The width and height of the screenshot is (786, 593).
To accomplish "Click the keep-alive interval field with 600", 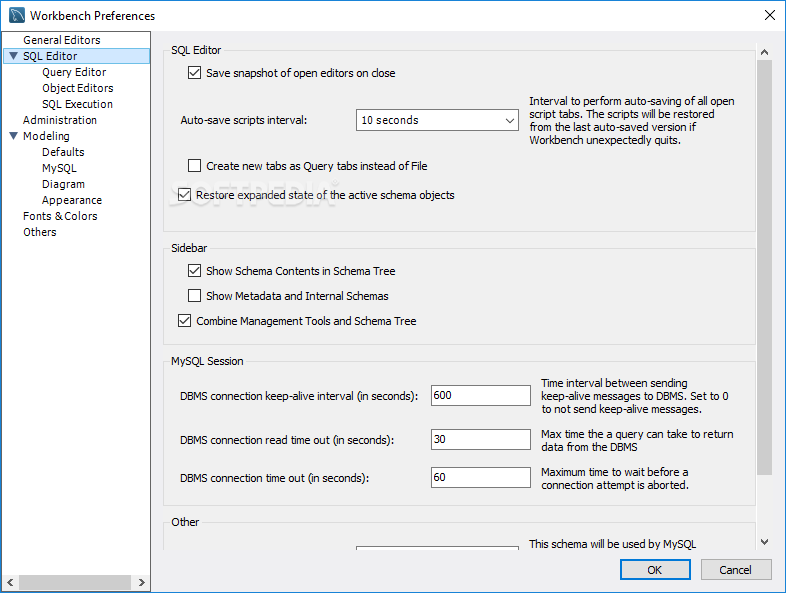I will pos(481,396).
